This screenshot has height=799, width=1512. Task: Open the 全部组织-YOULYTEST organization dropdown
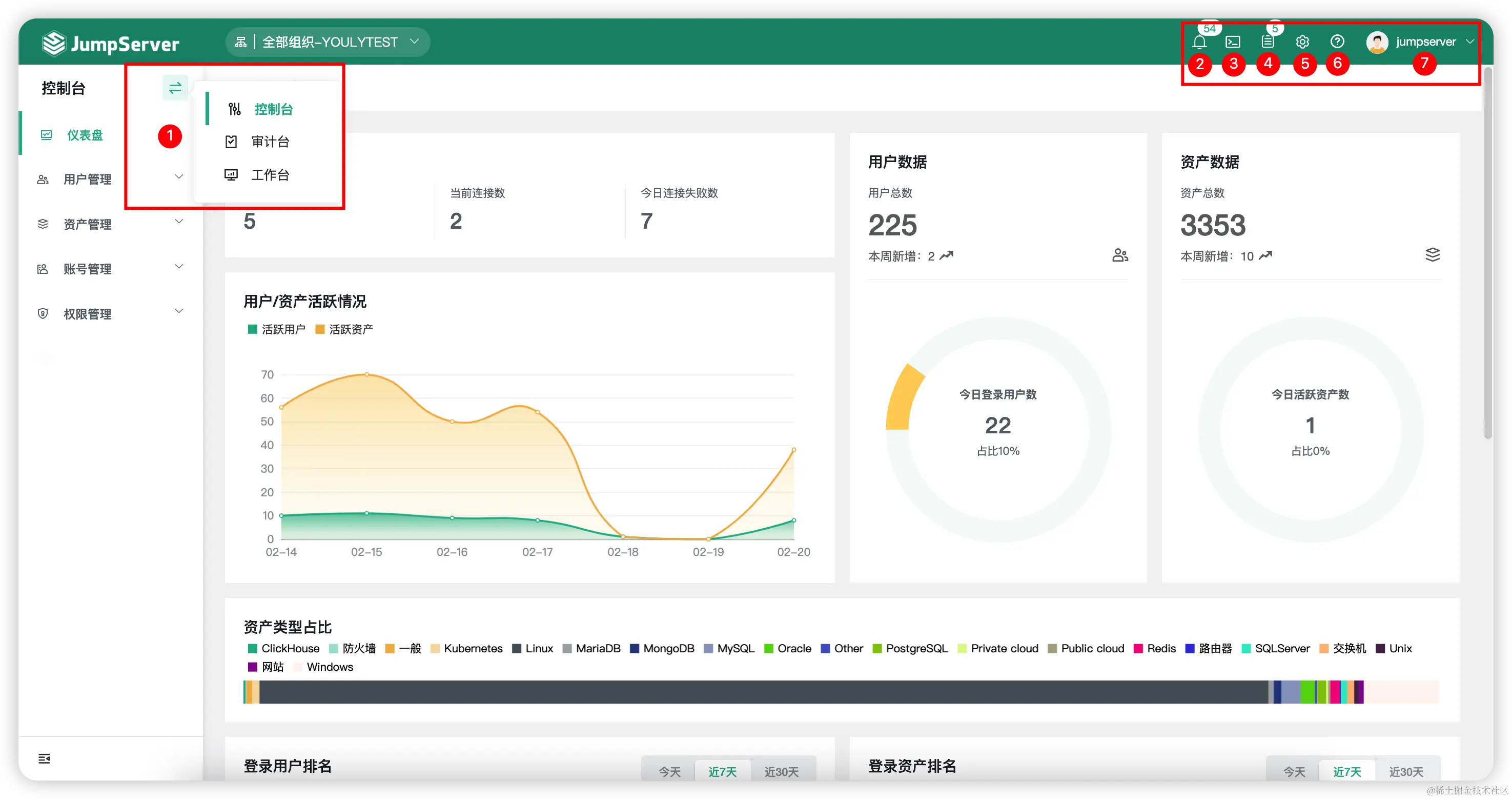(x=328, y=42)
